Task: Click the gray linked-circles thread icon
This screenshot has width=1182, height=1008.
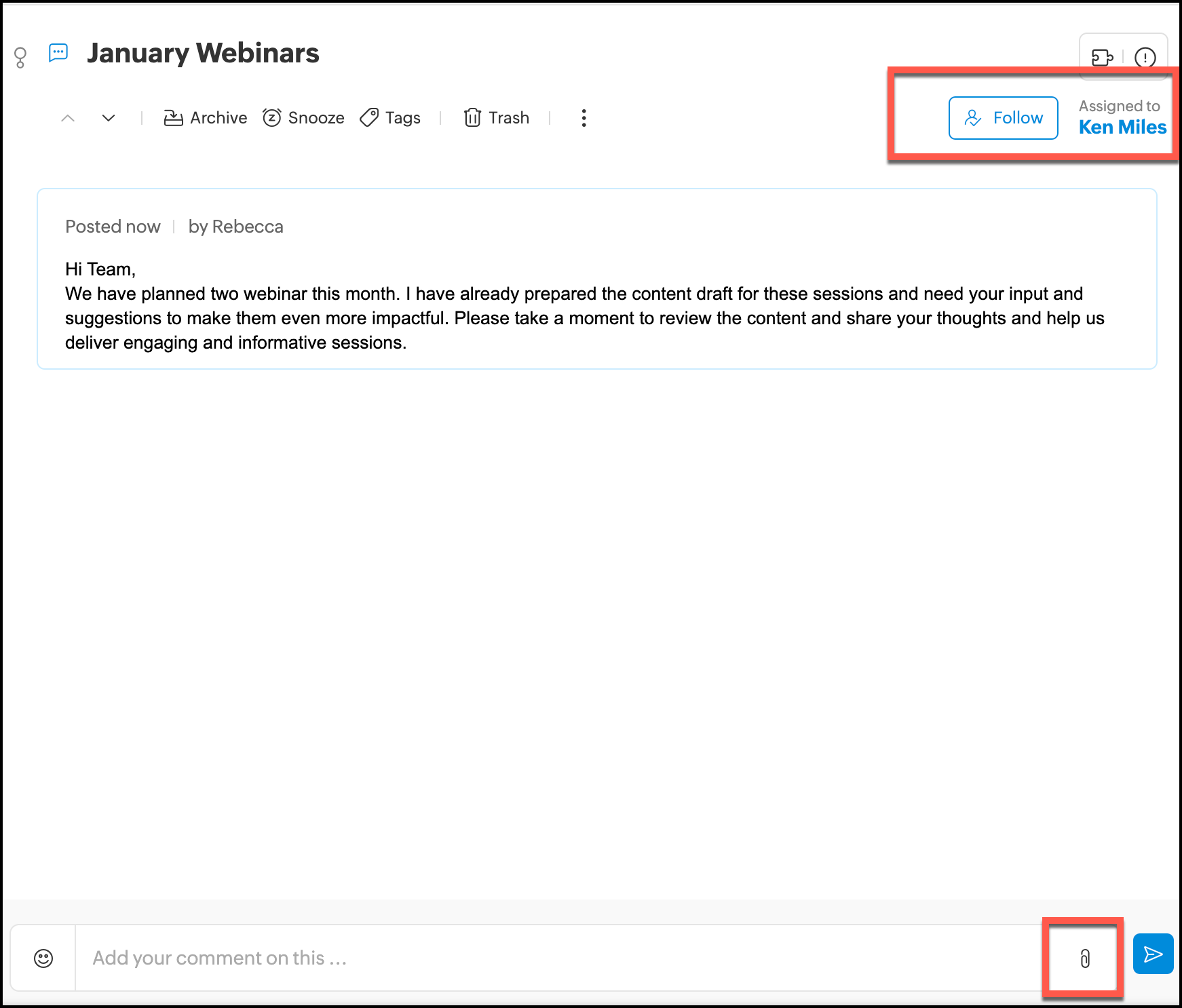Action: point(20,58)
